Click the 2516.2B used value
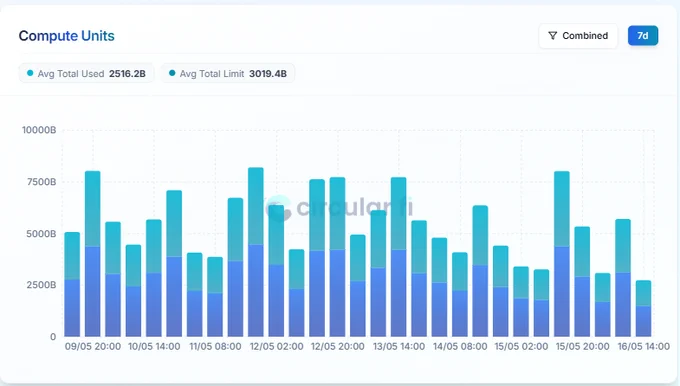Image resolution: width=680 pixels, height=386 pixels. click(x=127, y=74)
